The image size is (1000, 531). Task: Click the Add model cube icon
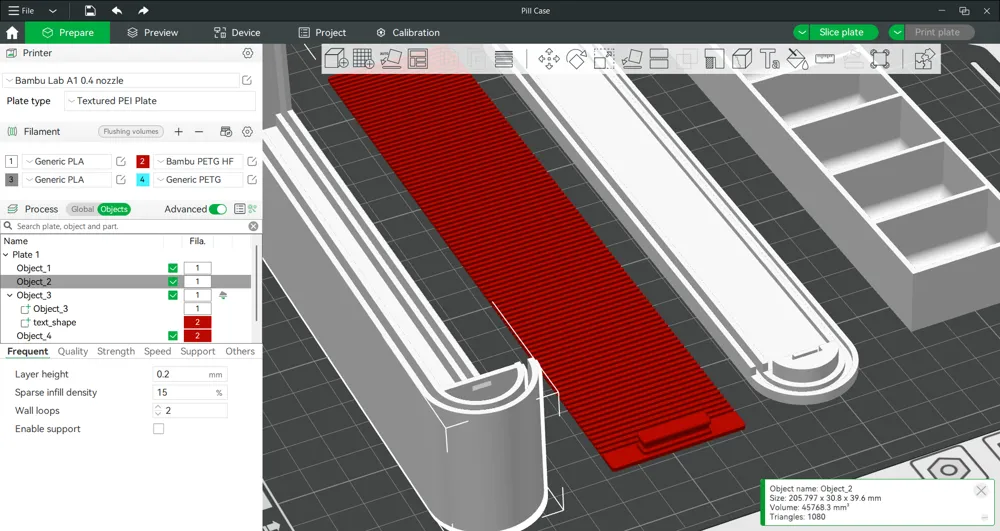(x=336, y=59)
